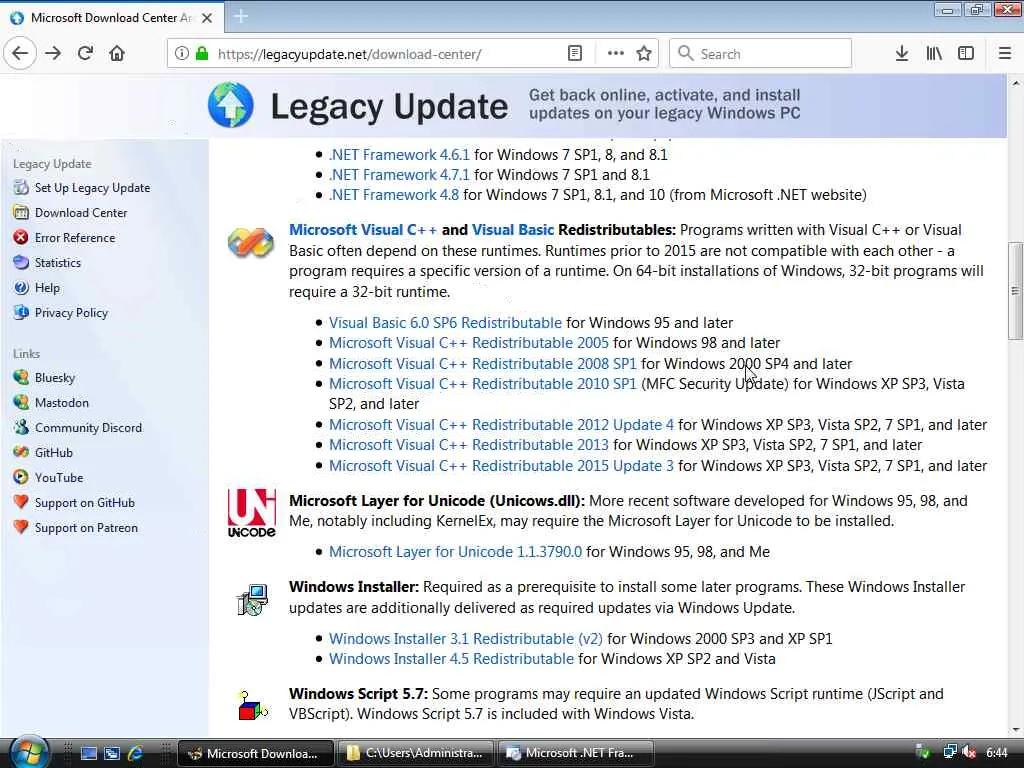Show the sidebars toggle
This screenshot has height=768, width=1024.
click(x=966, y=54)
